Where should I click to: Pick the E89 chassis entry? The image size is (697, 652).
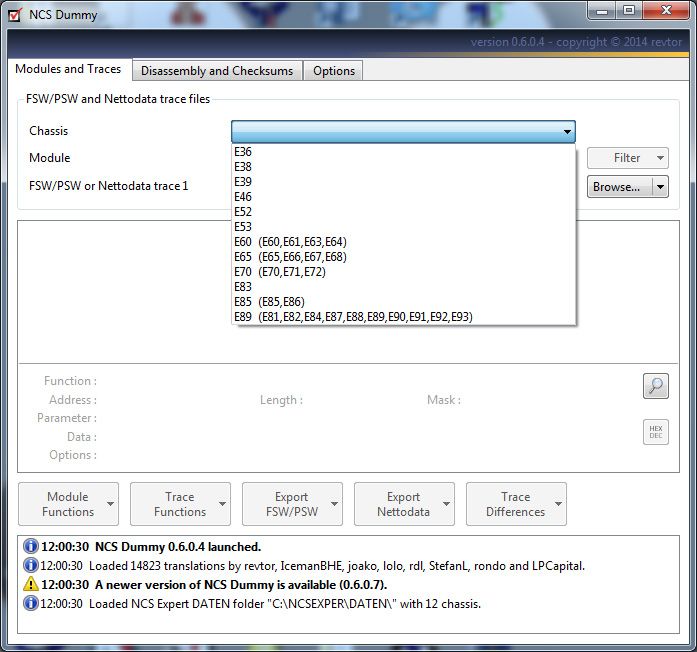(352, 317)
